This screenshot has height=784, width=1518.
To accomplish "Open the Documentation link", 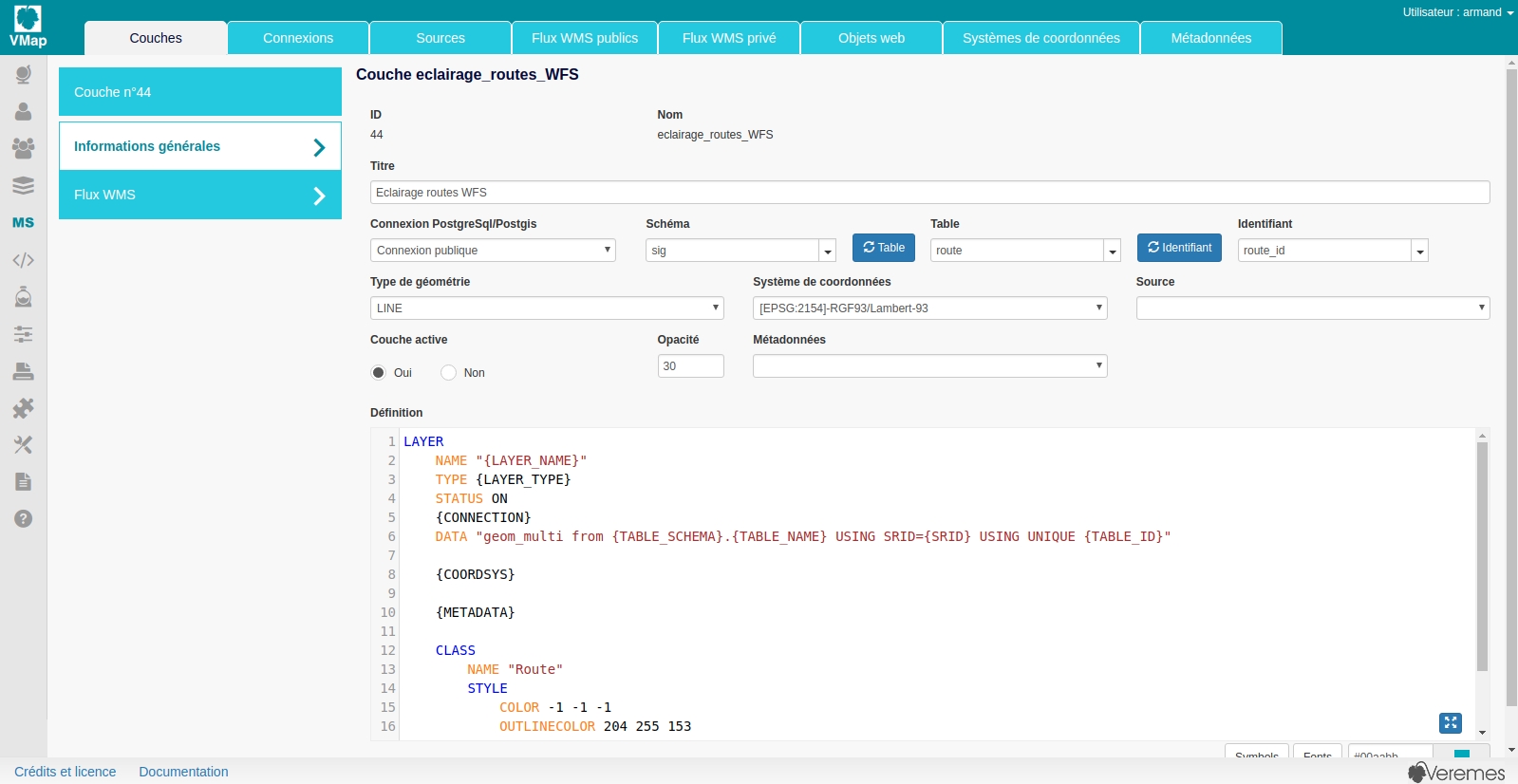I will (x=183, y=772).
